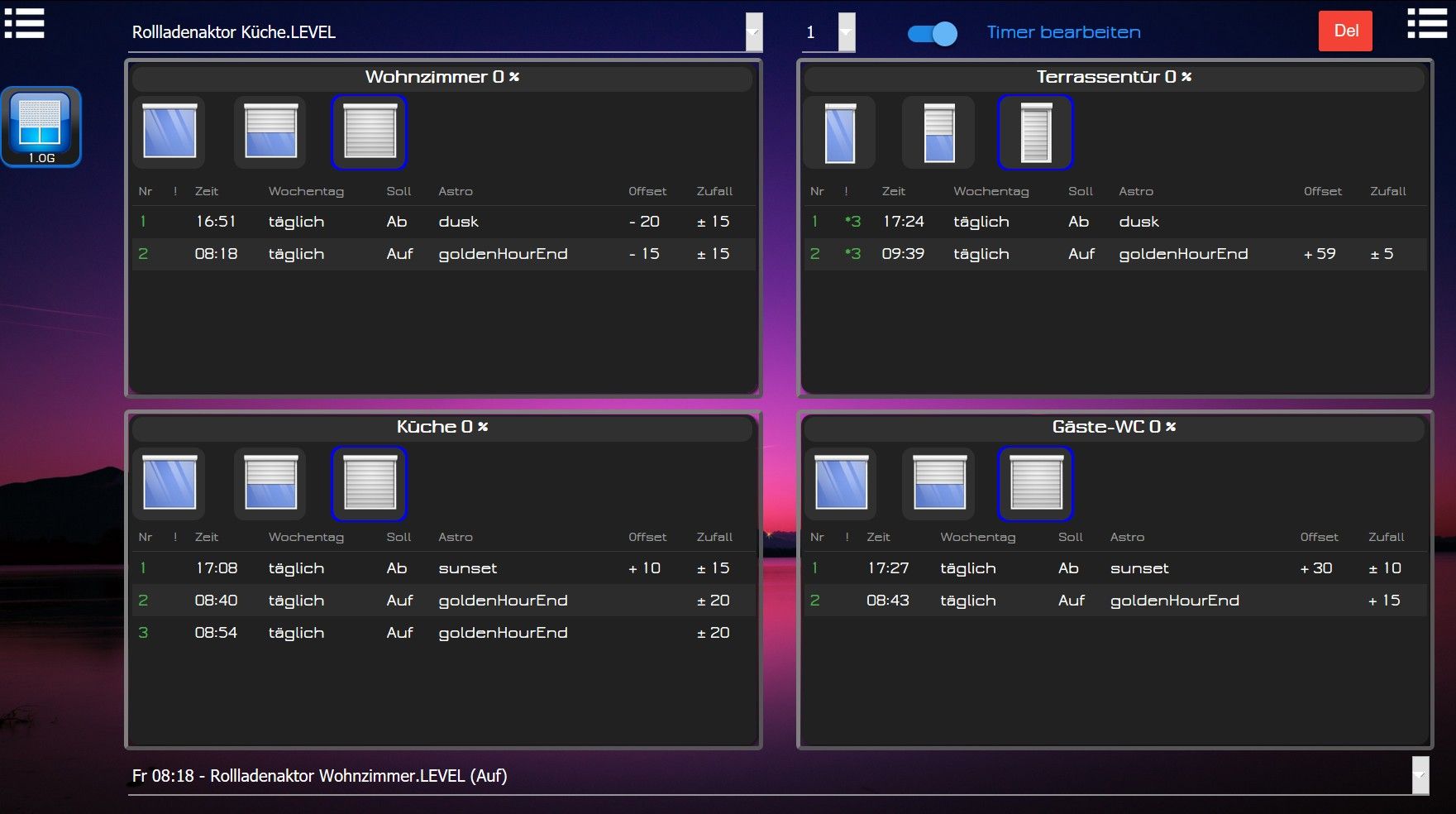Select Terrassentür timer row 09:39 goldenHourEnd

point(1115,254)
